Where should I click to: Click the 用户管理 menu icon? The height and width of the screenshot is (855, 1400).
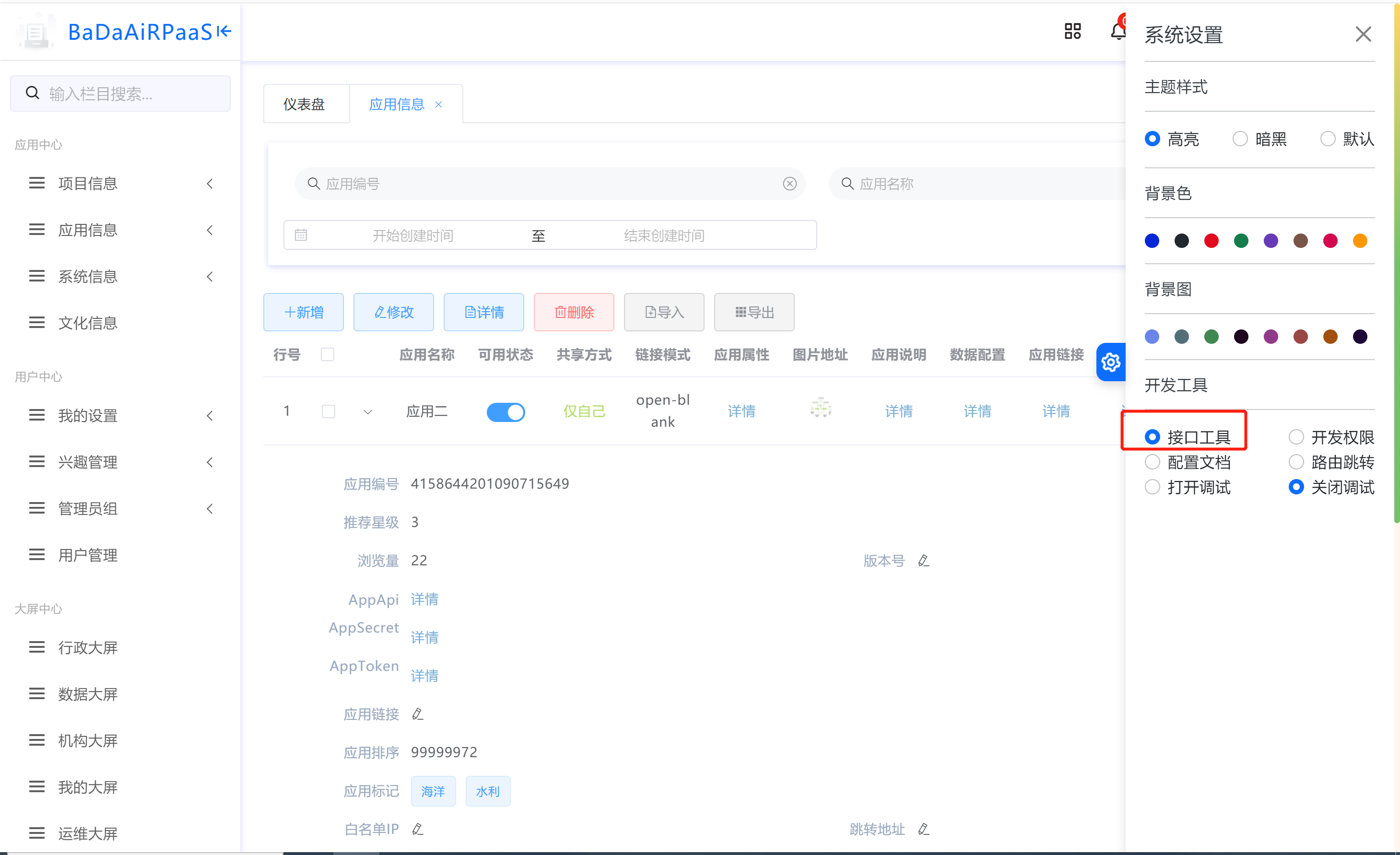[x=37, y=554]
